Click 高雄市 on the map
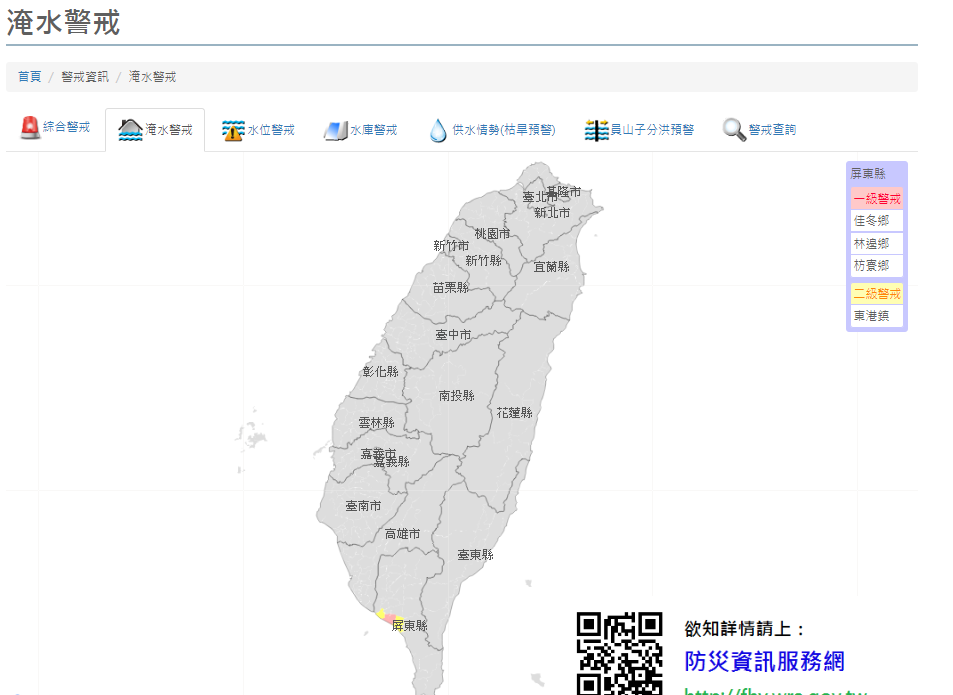 click(x=402, y=534)
